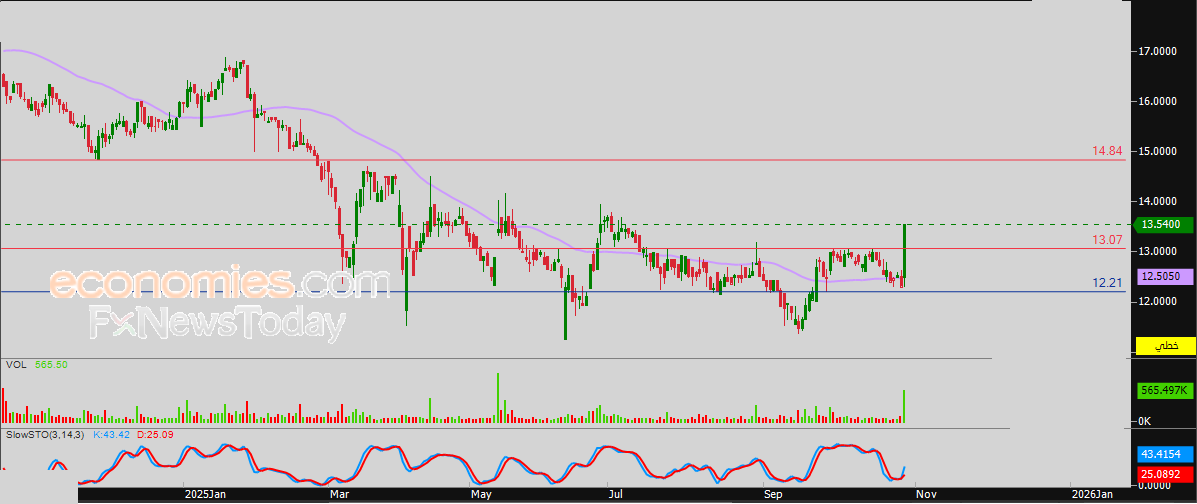The height and width of the screenshot is (504, 1197).
Task: Click the Sep marker on time axis
Action: click(x=771, y=494)
